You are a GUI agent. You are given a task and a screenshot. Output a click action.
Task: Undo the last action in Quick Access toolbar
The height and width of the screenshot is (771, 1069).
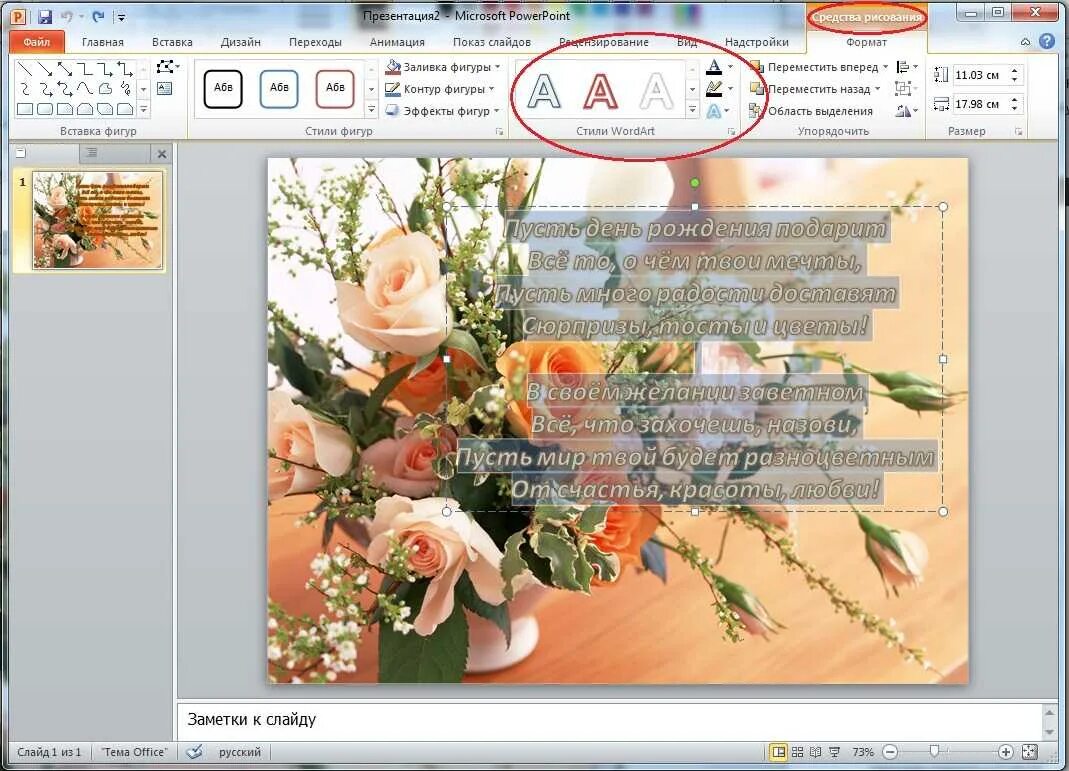(x=67, y=16)
